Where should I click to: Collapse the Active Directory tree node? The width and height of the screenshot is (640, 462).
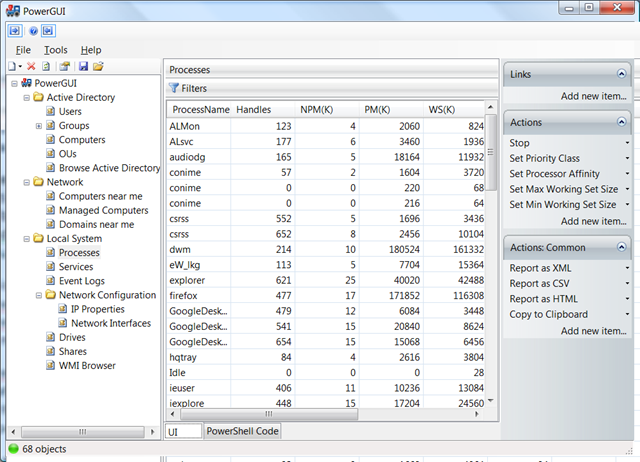click(26, 98)
